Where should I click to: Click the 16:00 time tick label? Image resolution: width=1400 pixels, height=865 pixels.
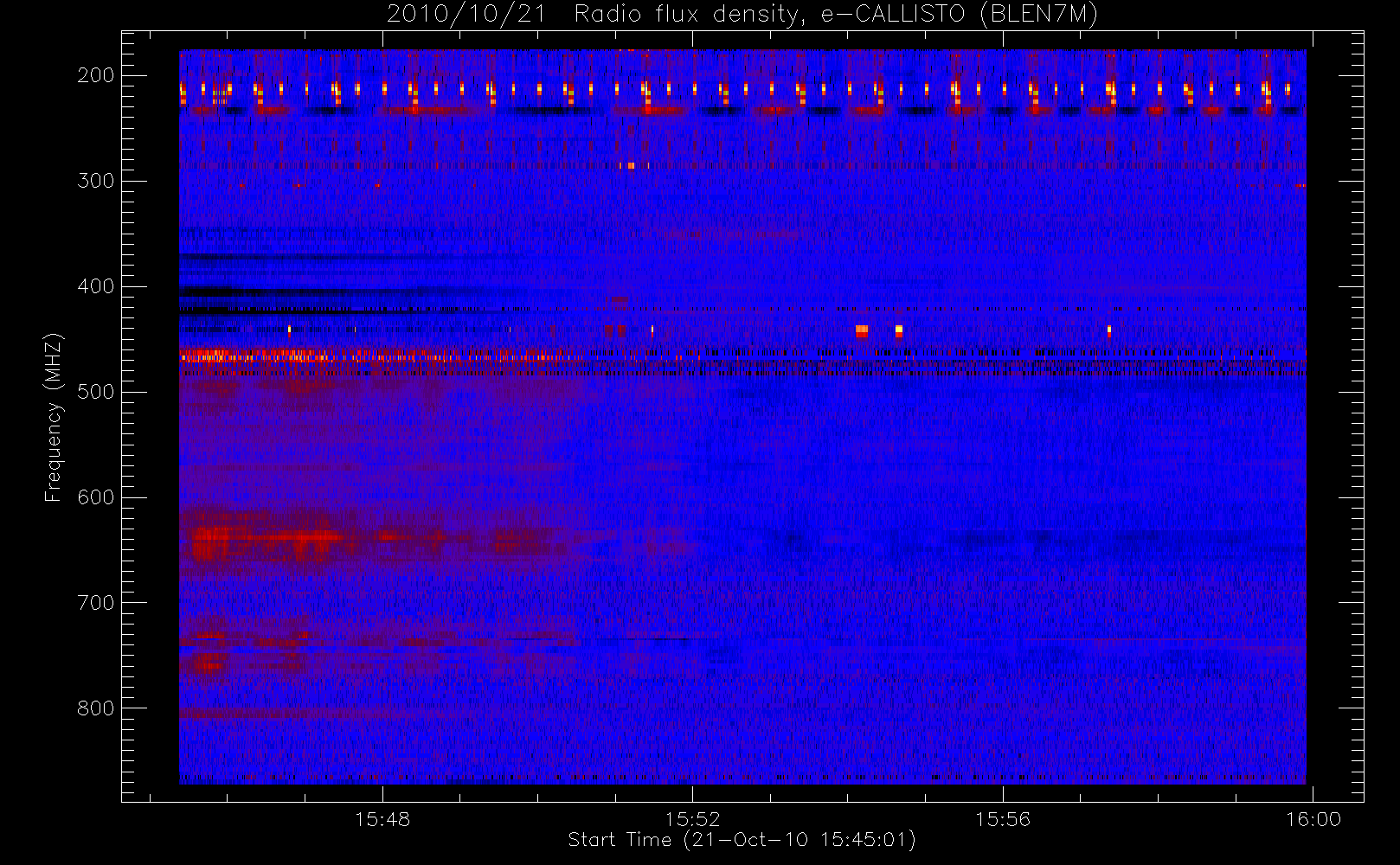(1313, 819)
